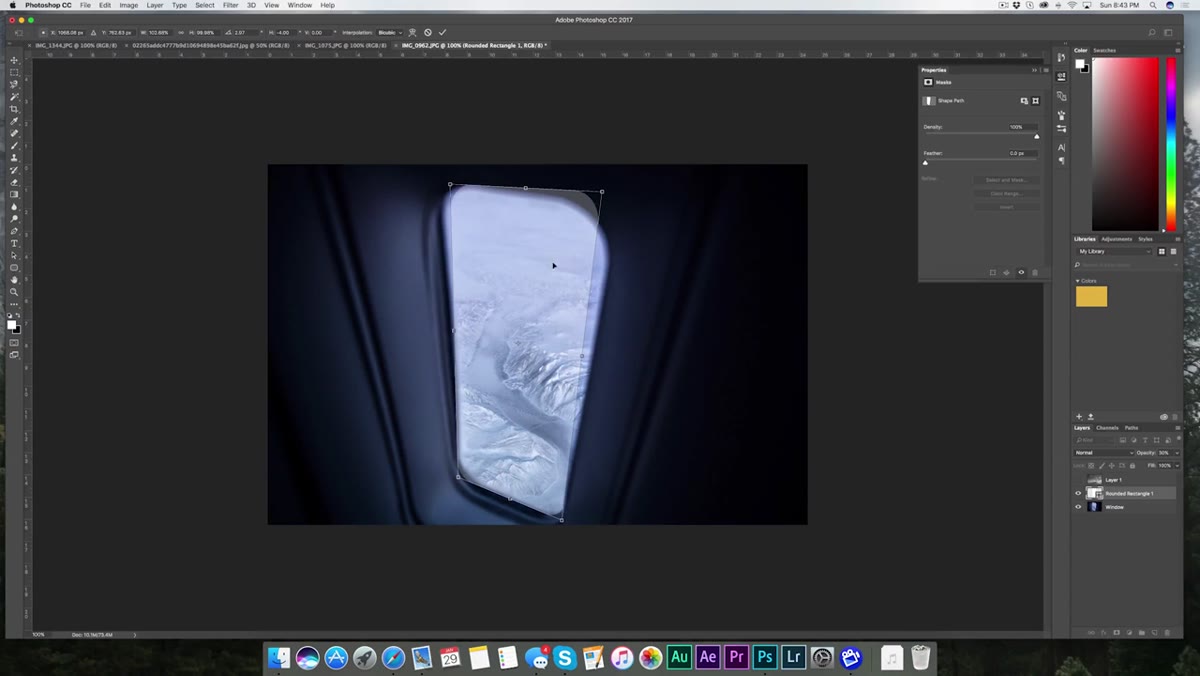The height and width of the screenshot is (676, 1200).
Task: Switch to the Swatches tab
Action: pos(1105,50)
